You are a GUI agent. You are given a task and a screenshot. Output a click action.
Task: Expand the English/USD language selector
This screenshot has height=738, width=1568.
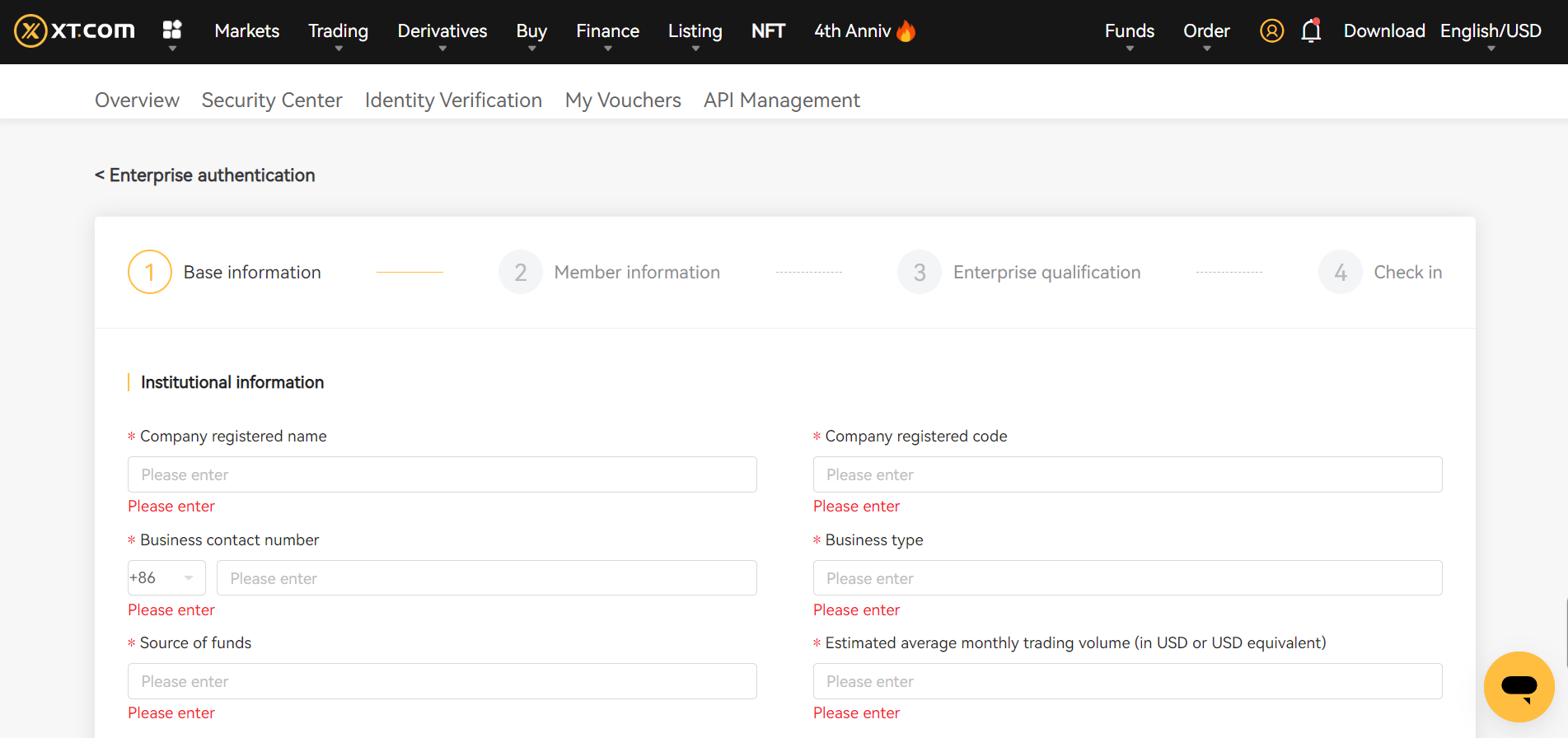pyautogui.click(x=1490, y=31)
